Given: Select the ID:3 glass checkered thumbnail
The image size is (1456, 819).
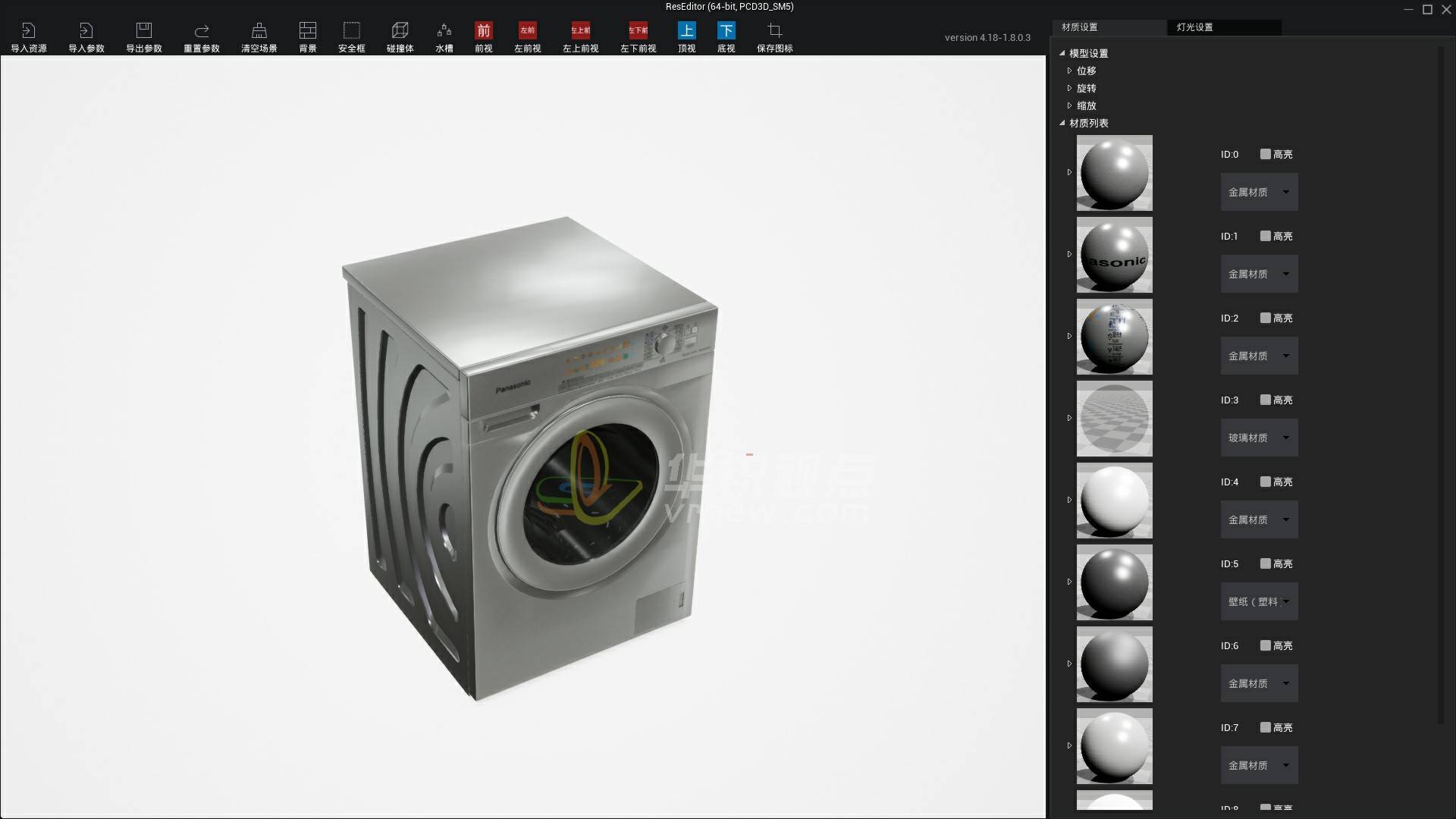Looking at the screenshot, I should [x=1114, y=419].
